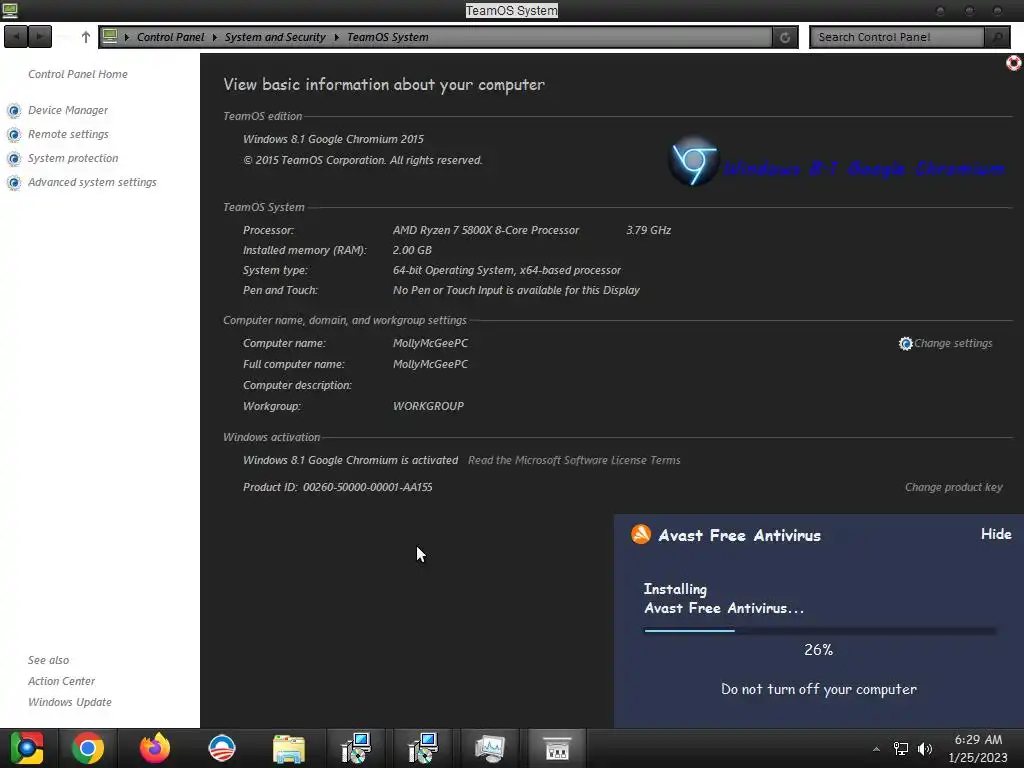Expand the arrow after Control Panel breadcrumb
The image size is (1024, 768).
click(214, 37)
